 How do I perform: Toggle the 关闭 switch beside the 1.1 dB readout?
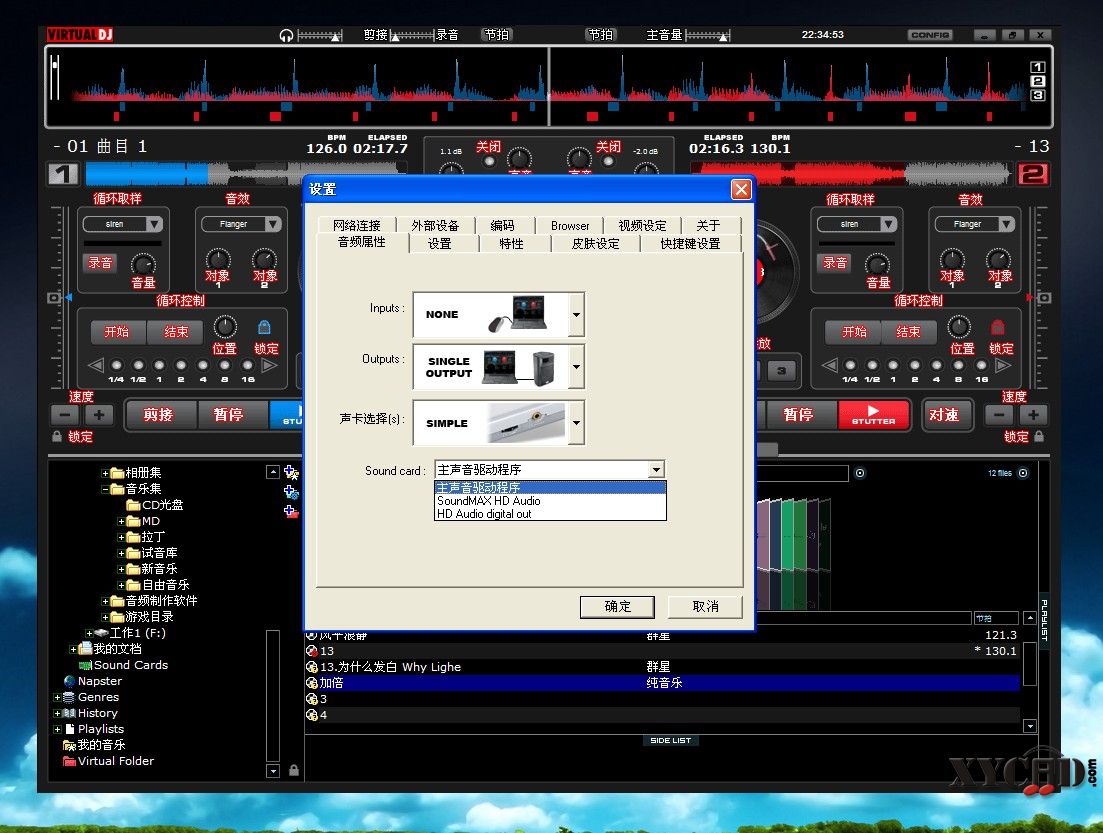click(x=489, y=161)
